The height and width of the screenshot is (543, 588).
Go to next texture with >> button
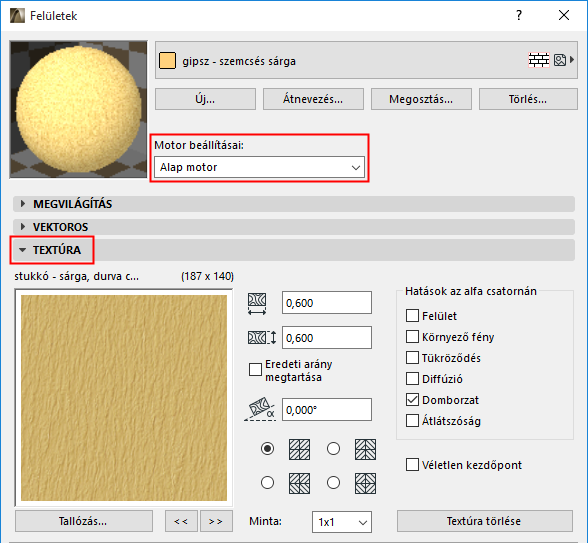coord(216,521)
